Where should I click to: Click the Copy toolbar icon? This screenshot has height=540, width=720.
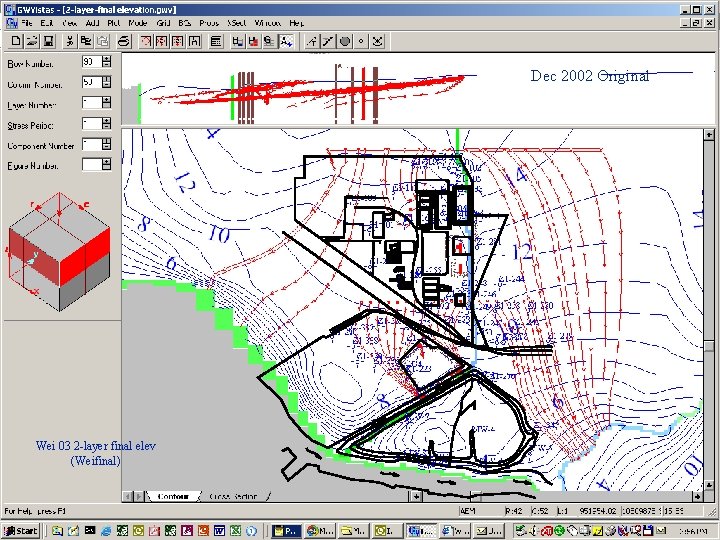(86, 41)
